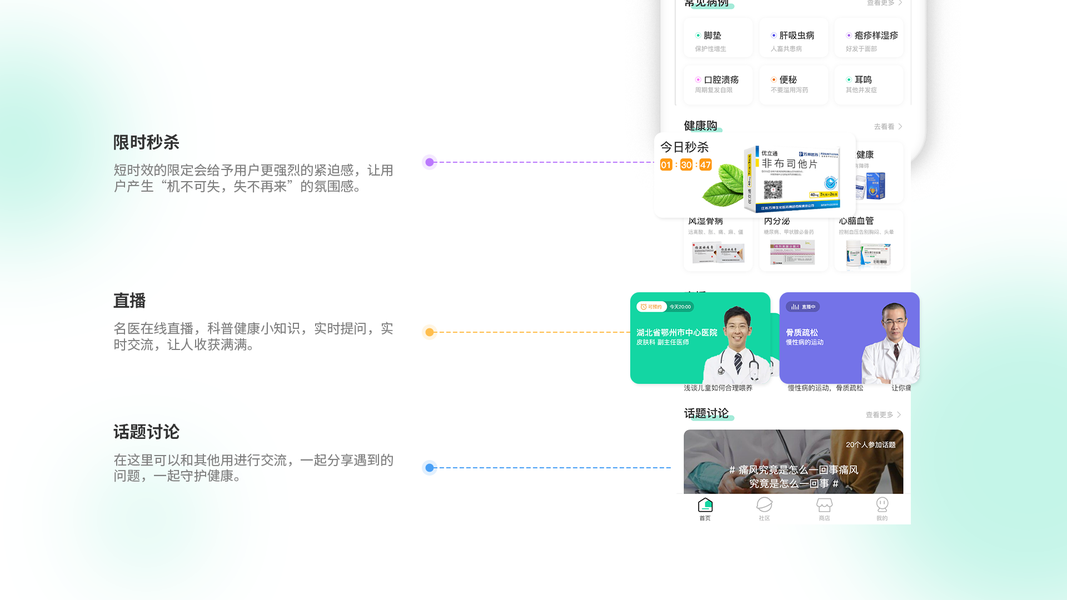The width and height of the screenshot is (1067, 600).
Task: Click the 非布司他片 medicine box
Action: point(791,178)
